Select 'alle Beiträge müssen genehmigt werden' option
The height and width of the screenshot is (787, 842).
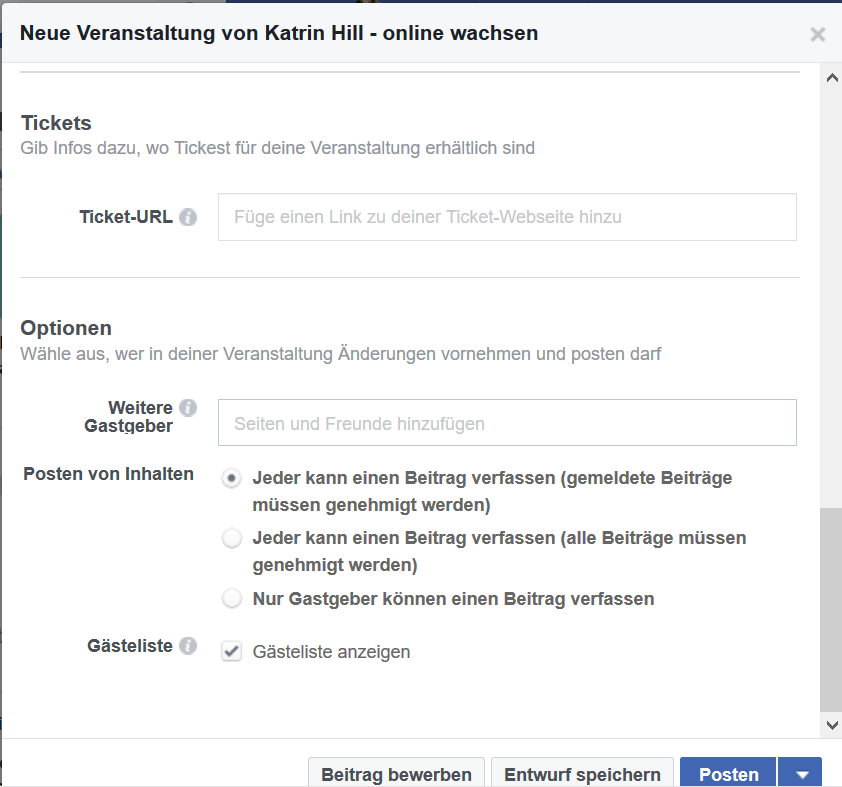(x=231, y=538)
